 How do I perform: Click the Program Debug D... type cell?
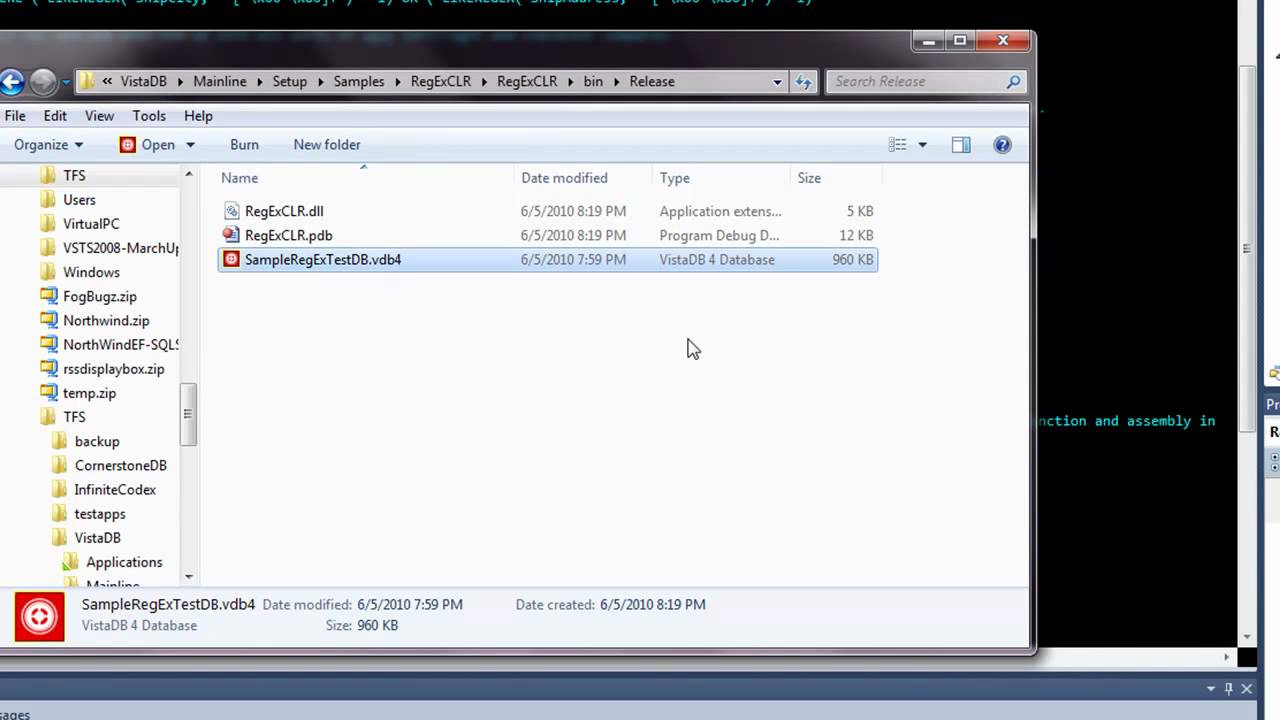click(x=719, y=235)
